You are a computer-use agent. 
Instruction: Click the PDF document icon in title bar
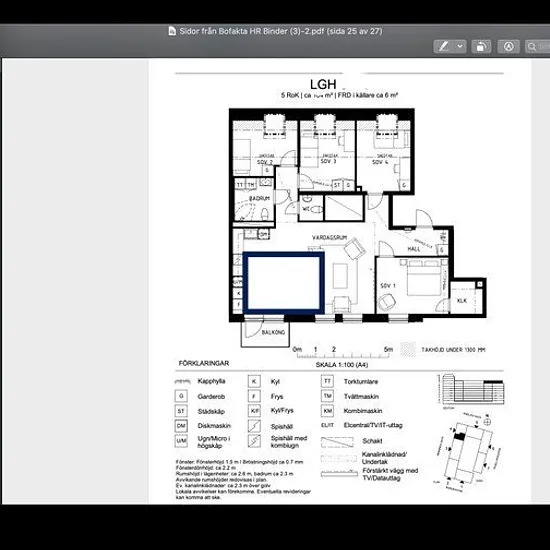[172, 31]
